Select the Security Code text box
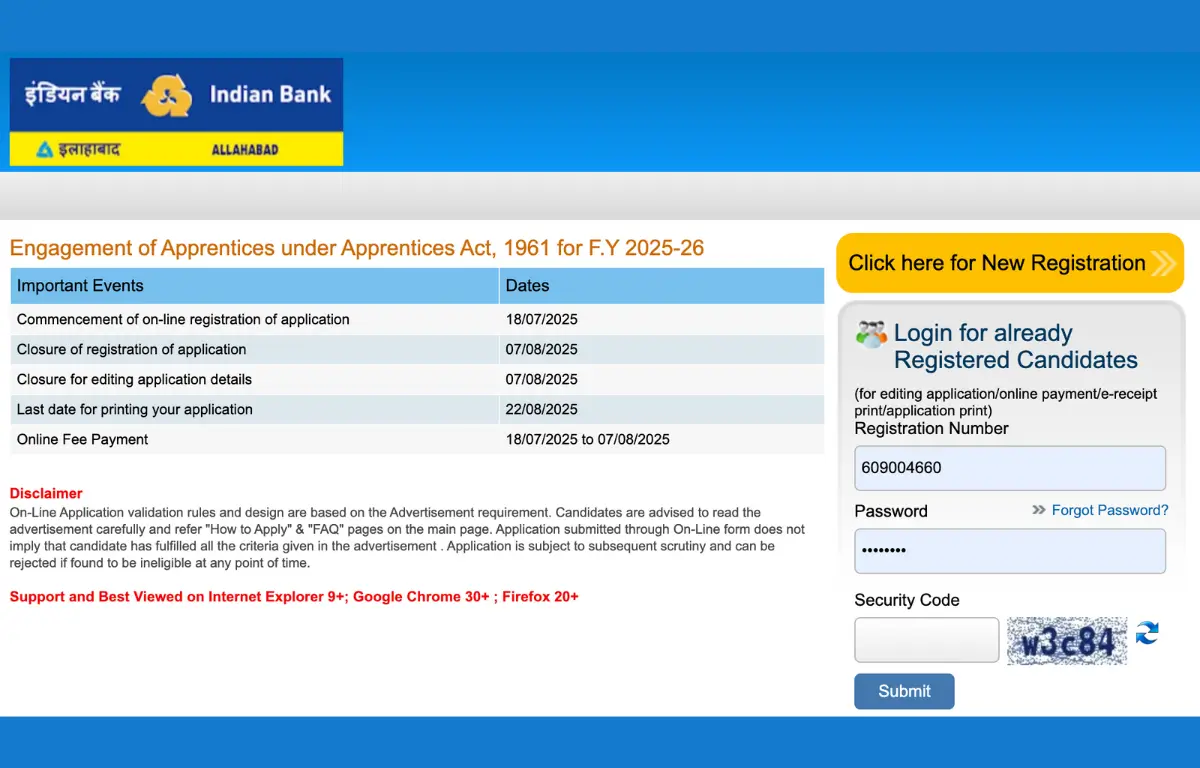1200x768 pixels. 926,640
